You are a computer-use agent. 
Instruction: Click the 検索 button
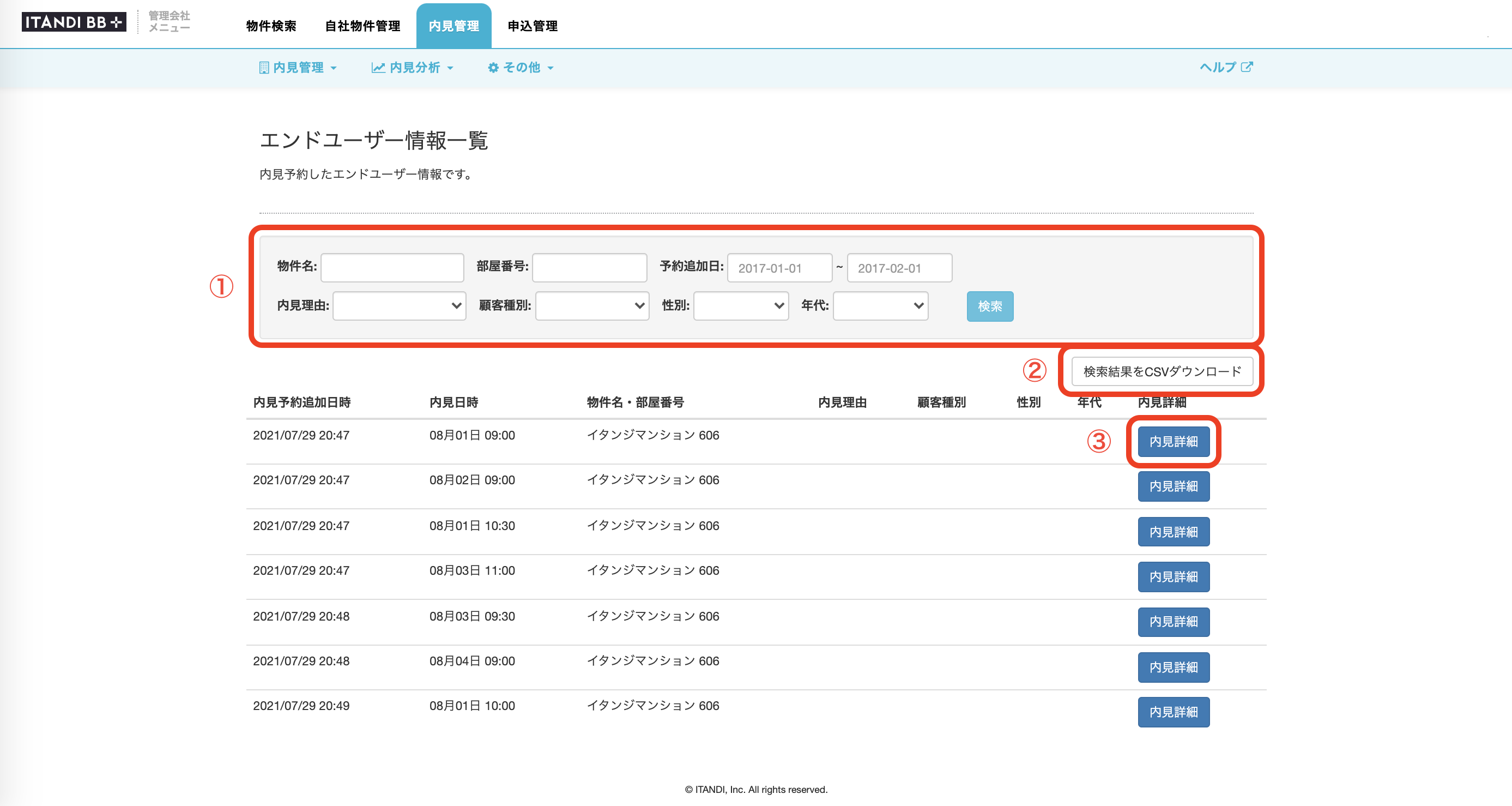[990, 306]
